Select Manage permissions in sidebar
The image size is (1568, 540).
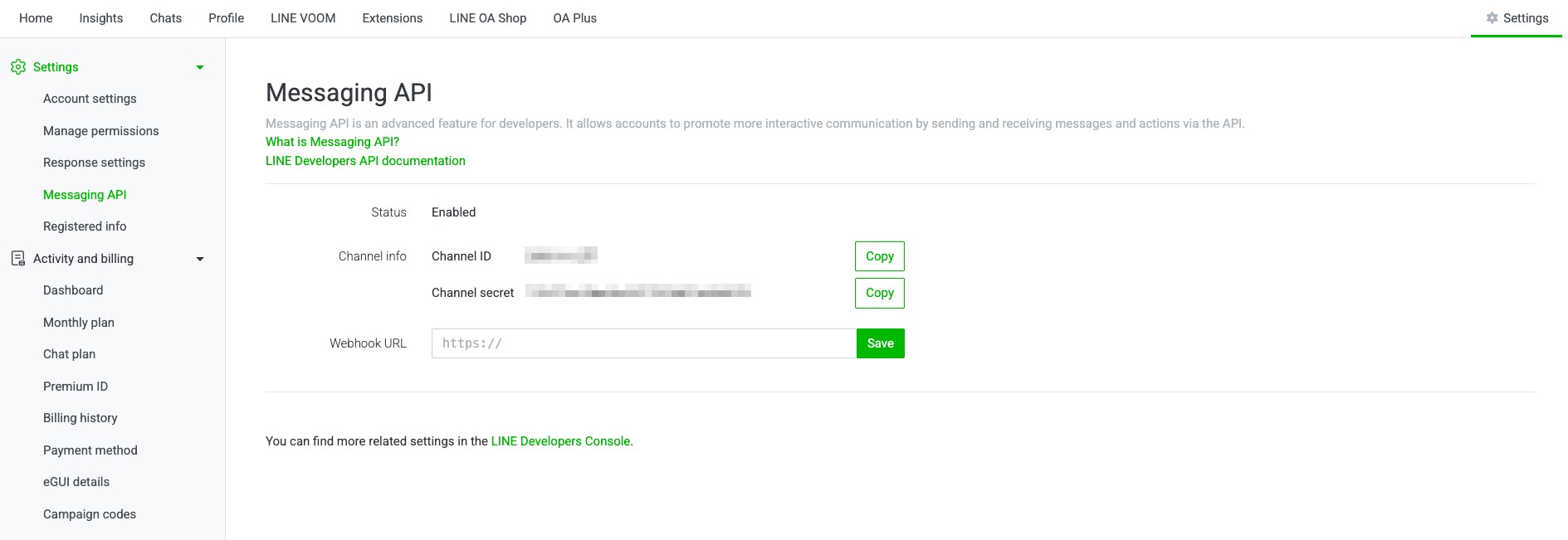pyautogui.click(x=101, y=131)
